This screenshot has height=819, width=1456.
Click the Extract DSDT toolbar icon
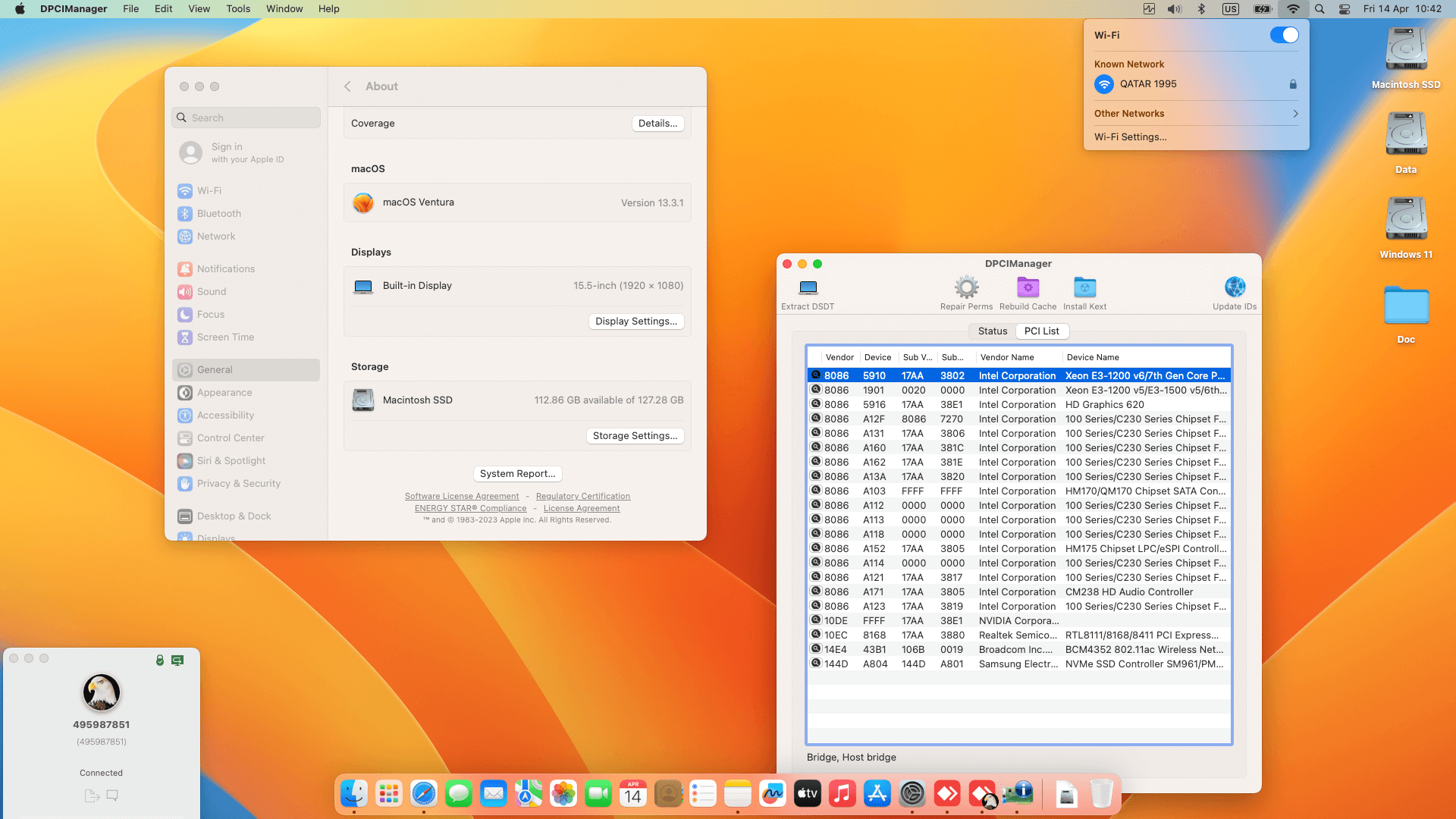[x=808, y=288]
